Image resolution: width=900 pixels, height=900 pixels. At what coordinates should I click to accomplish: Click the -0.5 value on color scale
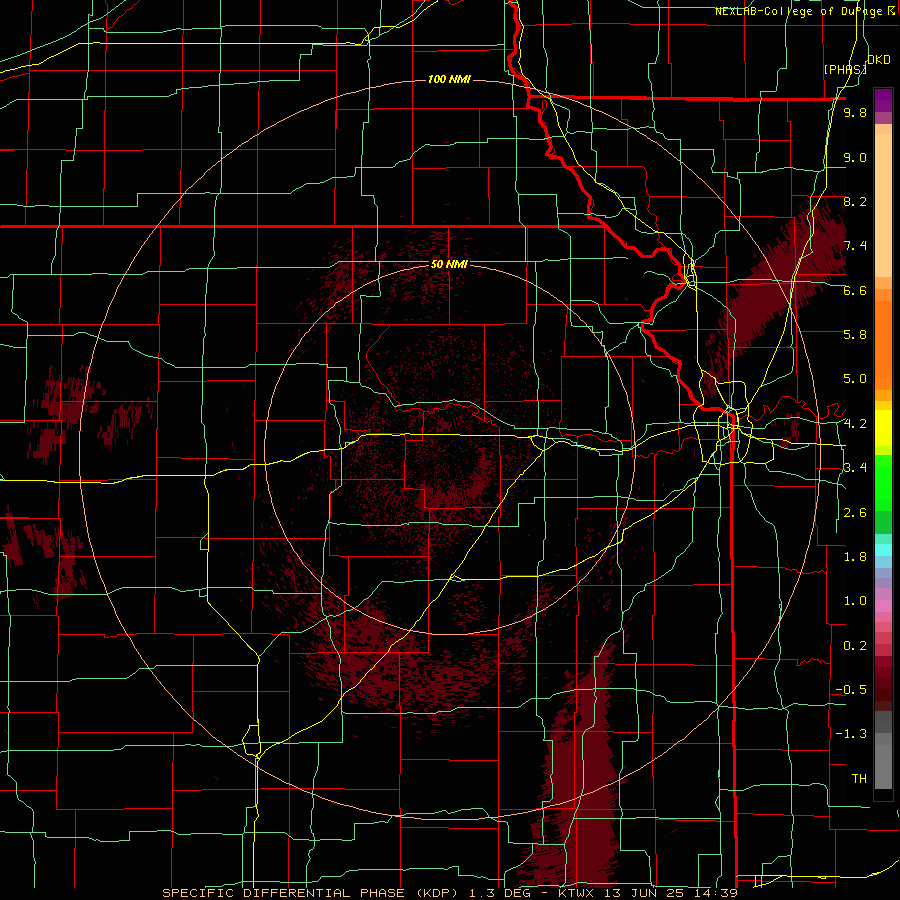tap(851, 690)
